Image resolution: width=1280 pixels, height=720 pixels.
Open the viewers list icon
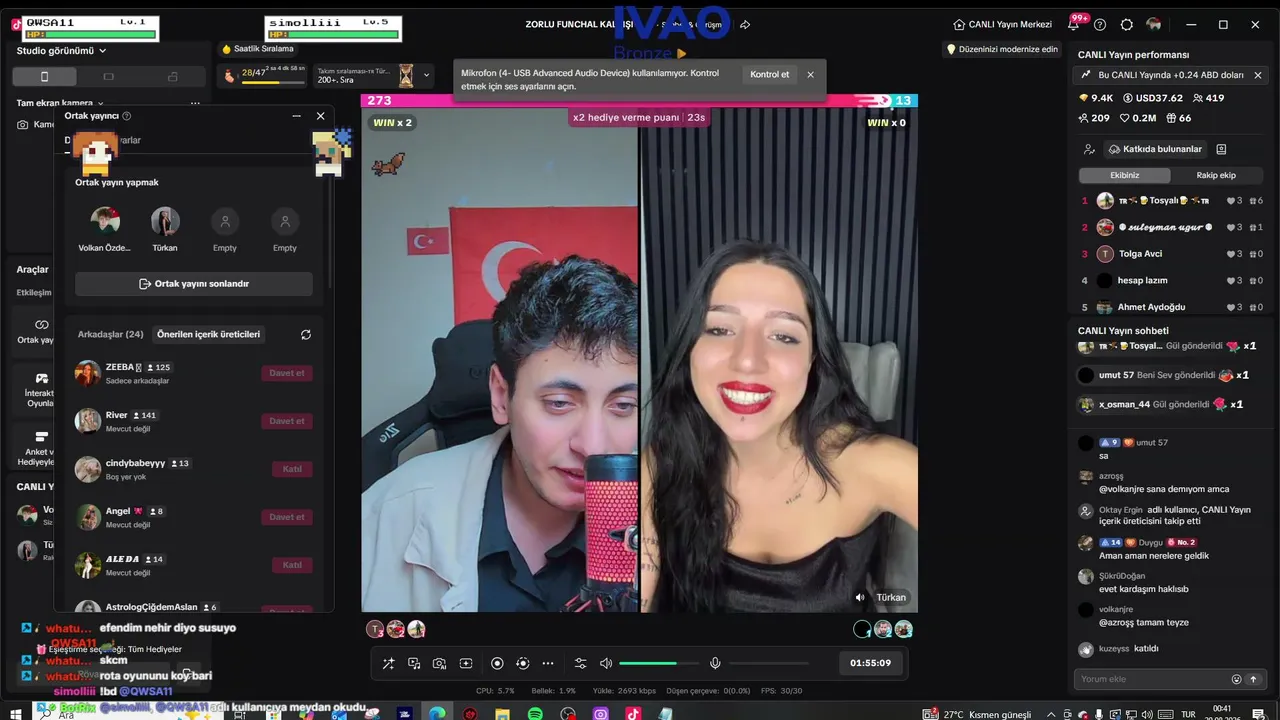click(x=1089, y=149)
